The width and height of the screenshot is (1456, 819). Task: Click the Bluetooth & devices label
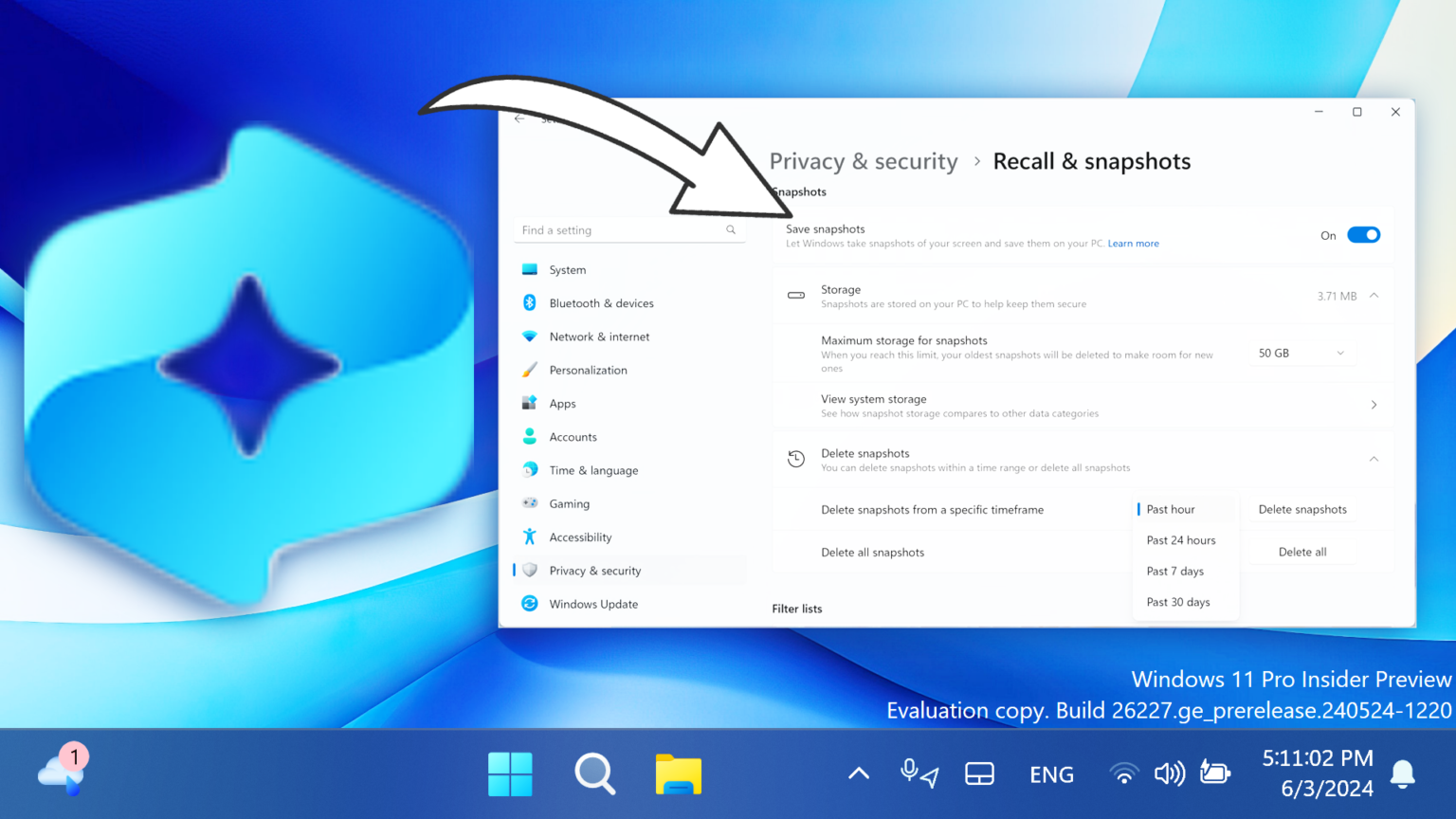601,303
